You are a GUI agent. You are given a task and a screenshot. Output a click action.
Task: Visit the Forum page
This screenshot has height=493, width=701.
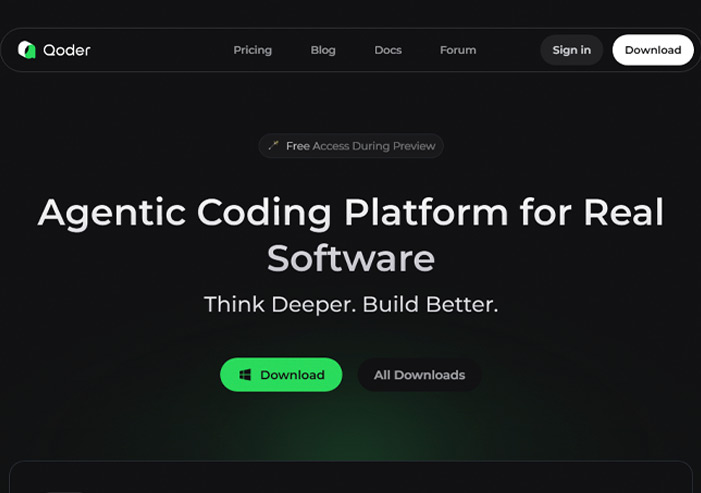coord(458,50)
